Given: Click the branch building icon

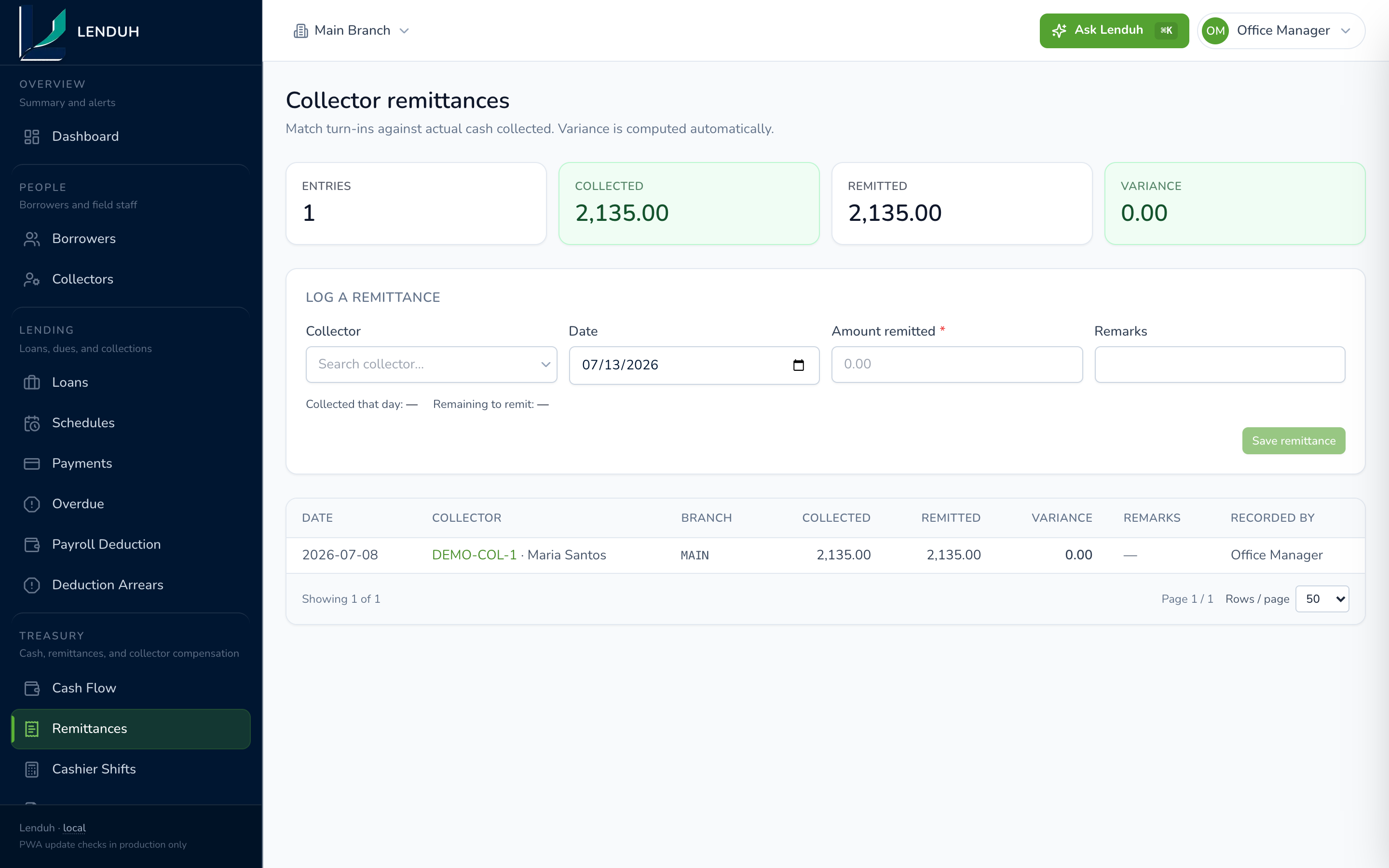Looking at the screenshot, I should 301,30.
